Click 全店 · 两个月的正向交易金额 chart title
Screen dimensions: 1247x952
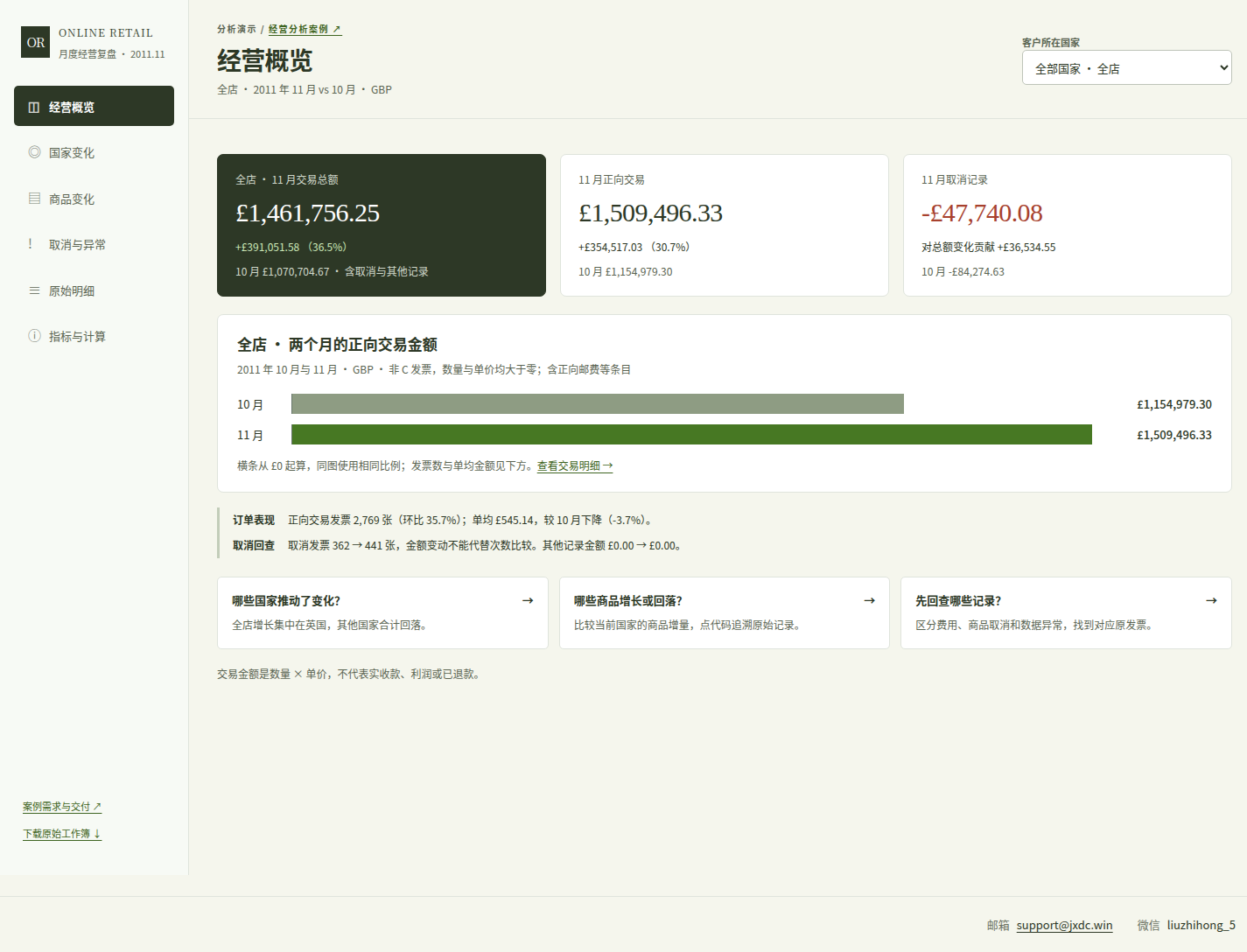337,345
